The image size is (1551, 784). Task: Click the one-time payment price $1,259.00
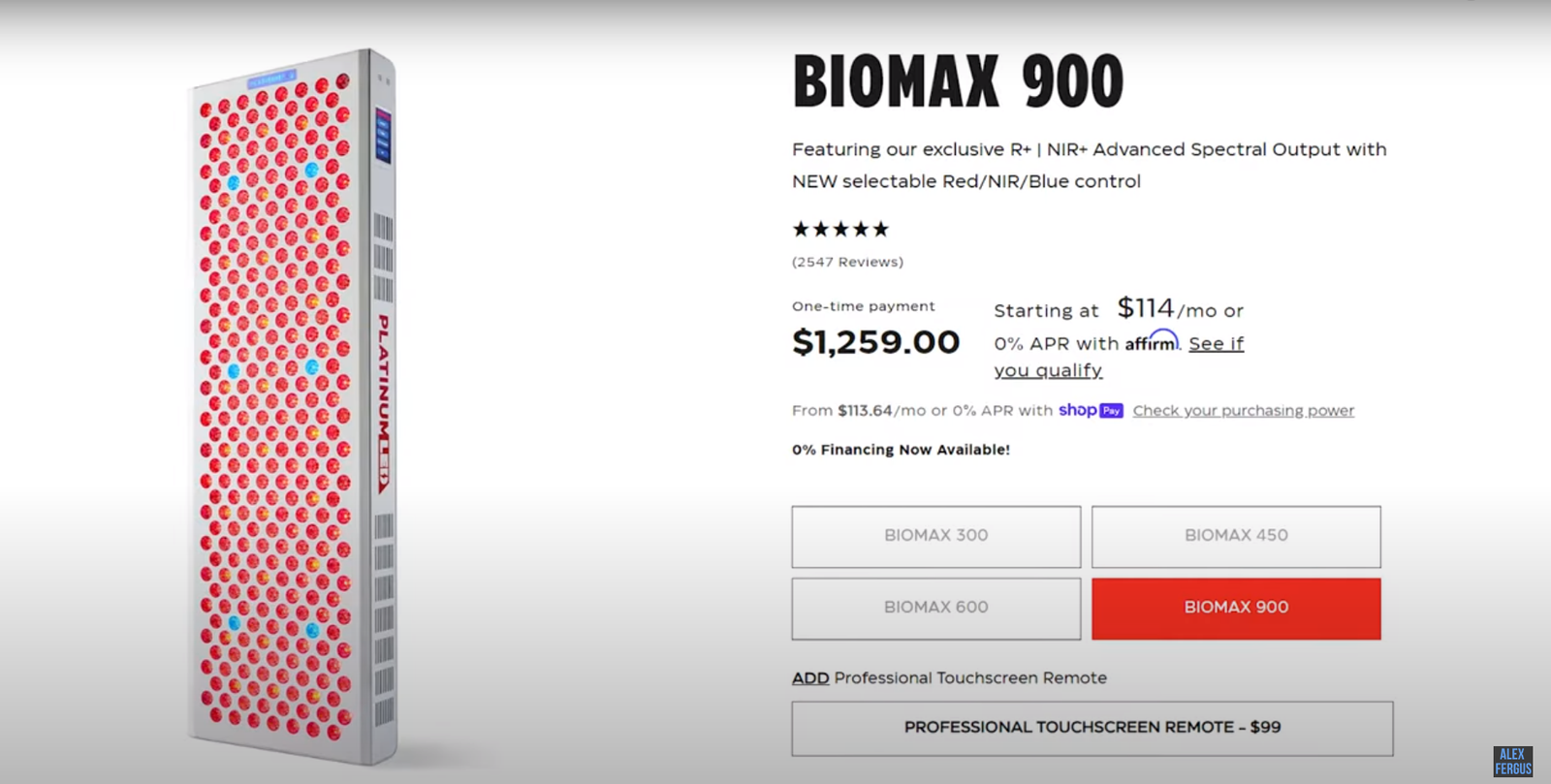click(875, 341)
